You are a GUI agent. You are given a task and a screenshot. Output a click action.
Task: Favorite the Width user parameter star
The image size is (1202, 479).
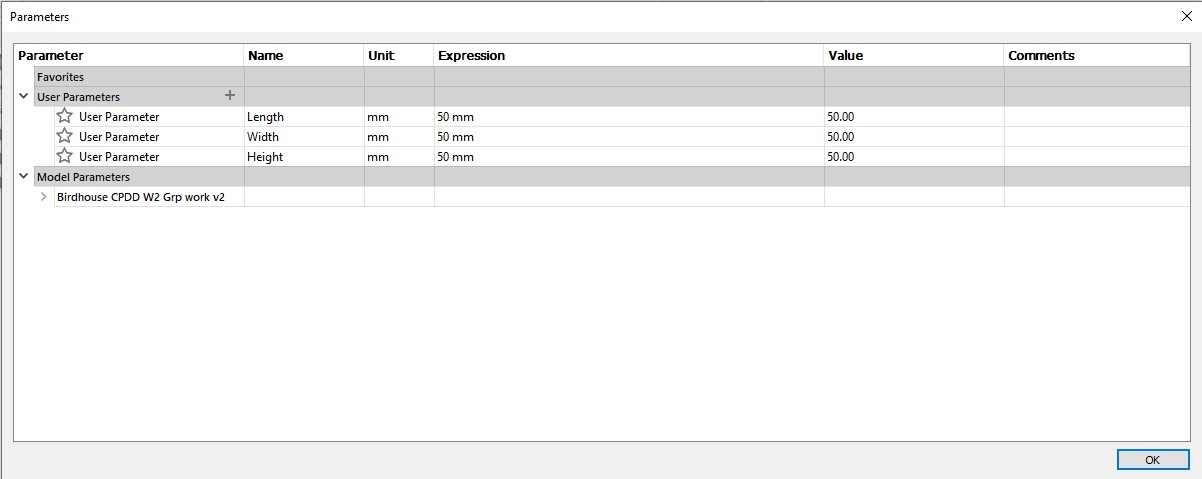point(65,136)
